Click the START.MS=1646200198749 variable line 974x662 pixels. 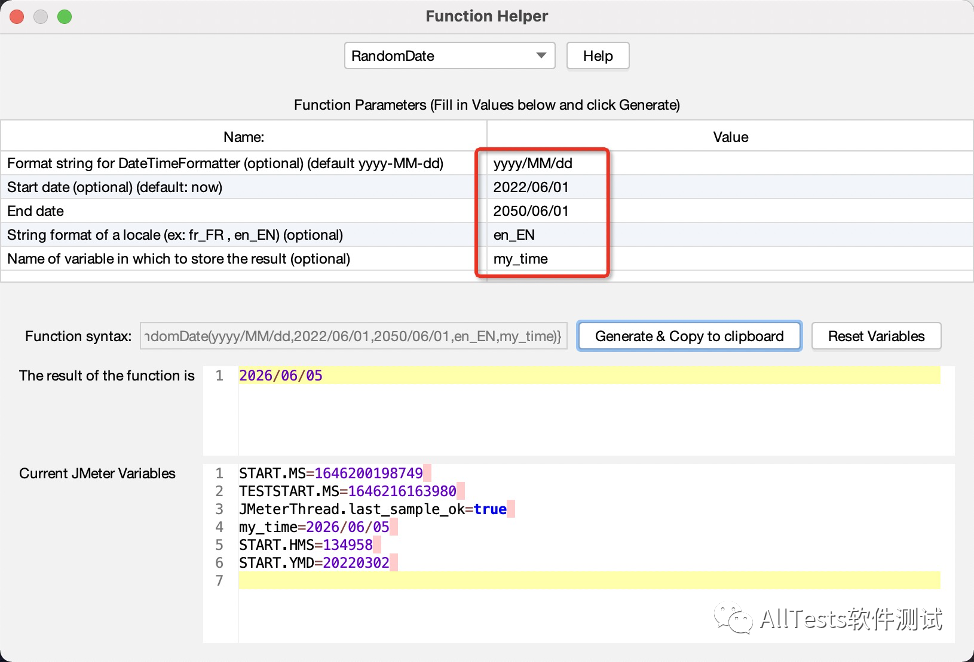coord(334,473)
